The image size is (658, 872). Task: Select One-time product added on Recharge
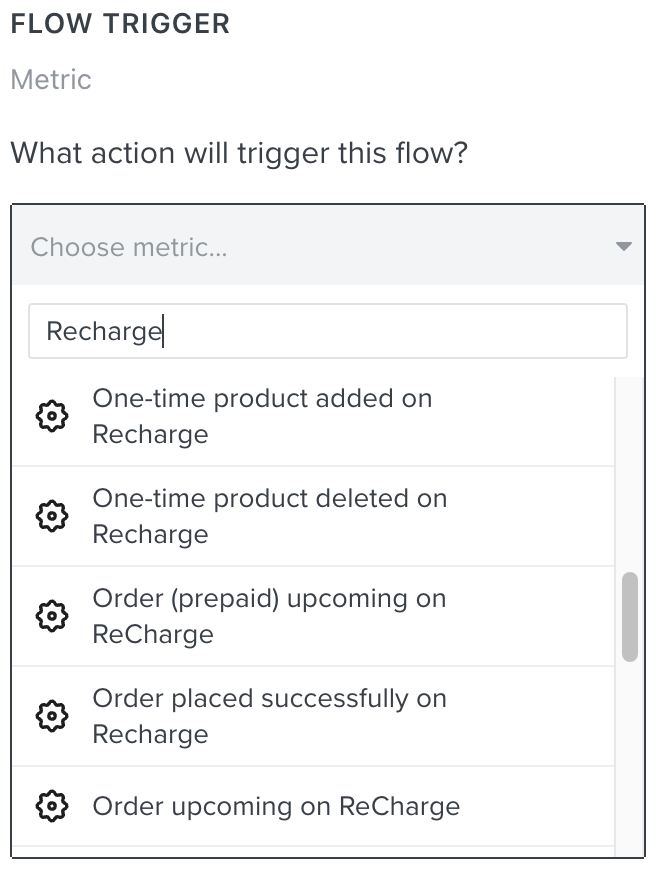point(313,416)
